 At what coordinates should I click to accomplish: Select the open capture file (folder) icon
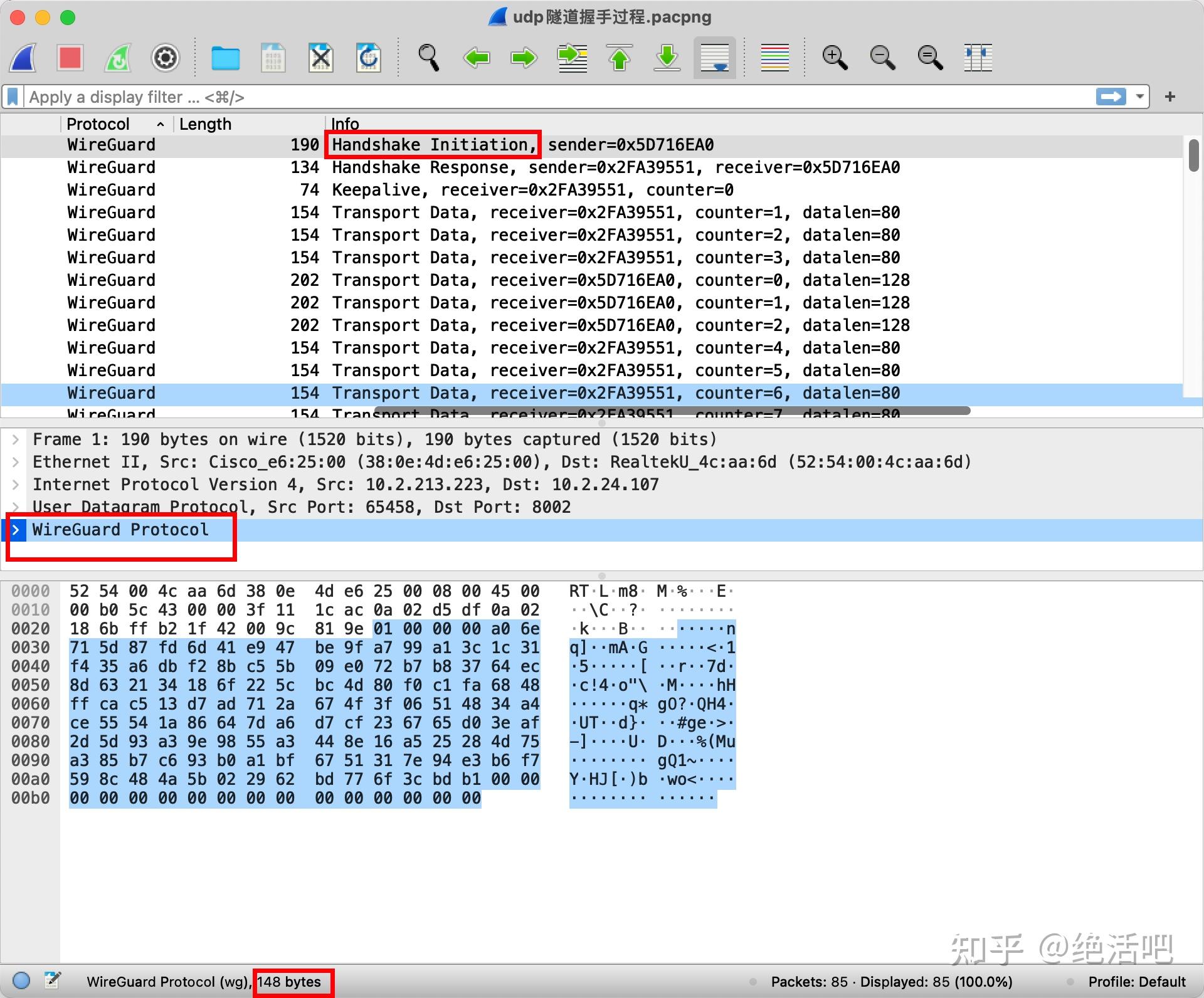pyautogui.click(x=222, y=58)
